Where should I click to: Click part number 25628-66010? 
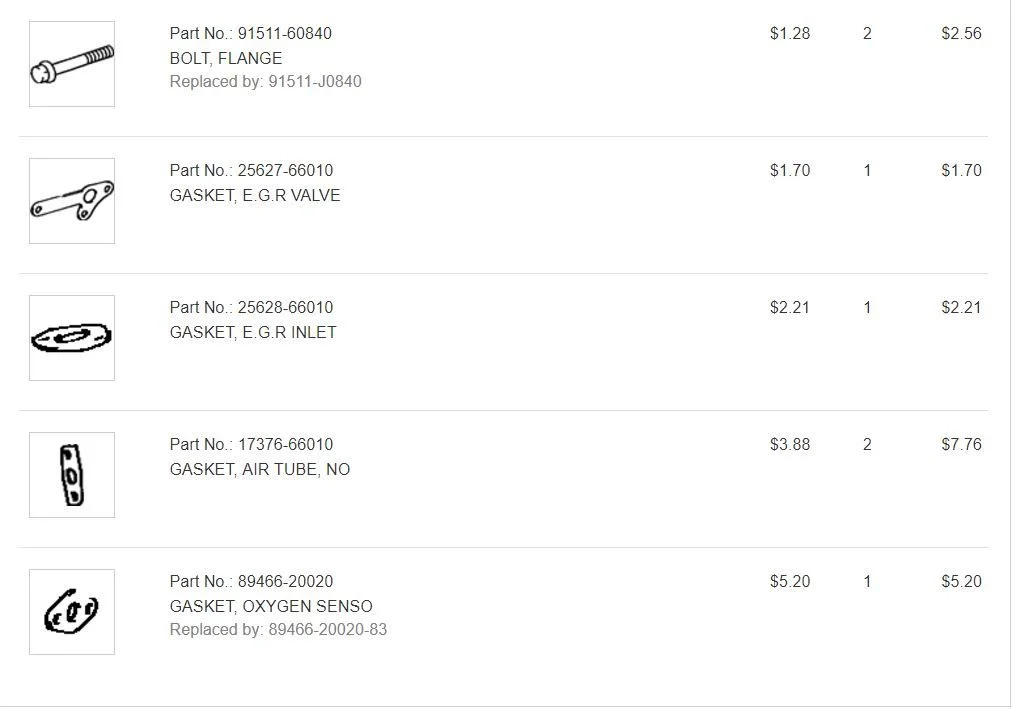pos(285,307)
